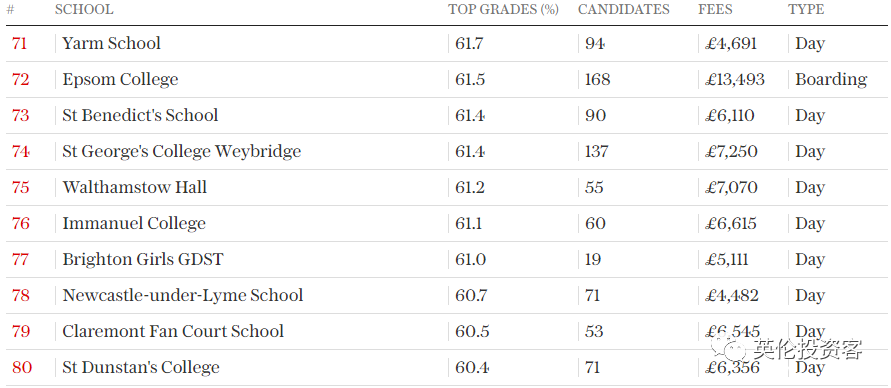Click the TYPE column header
The width and height of the screenshot is (891, 388).
point(806,10)
